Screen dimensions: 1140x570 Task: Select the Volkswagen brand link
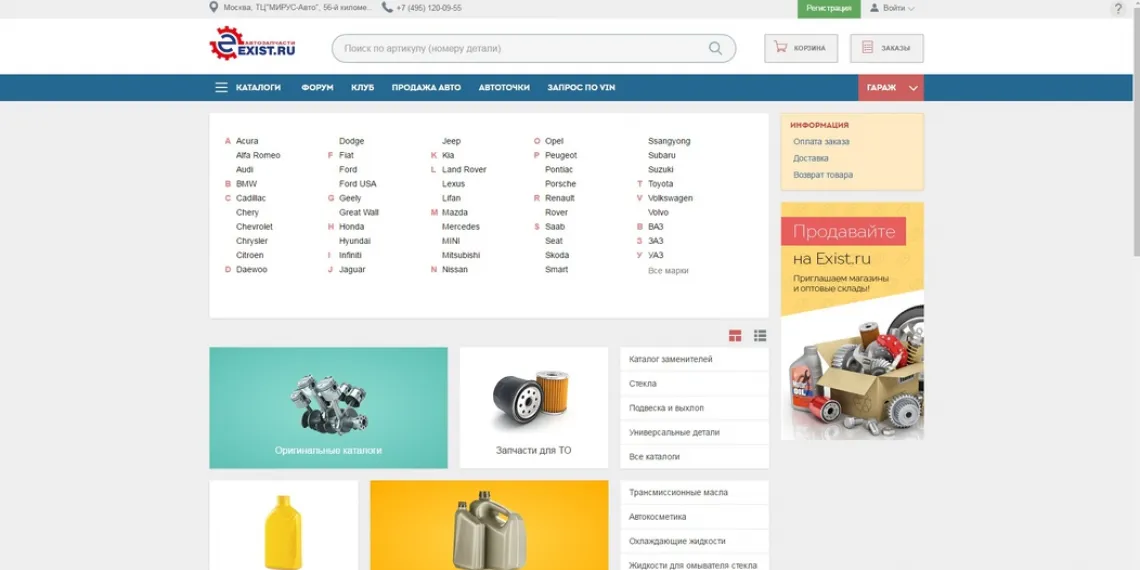point(670,198)
